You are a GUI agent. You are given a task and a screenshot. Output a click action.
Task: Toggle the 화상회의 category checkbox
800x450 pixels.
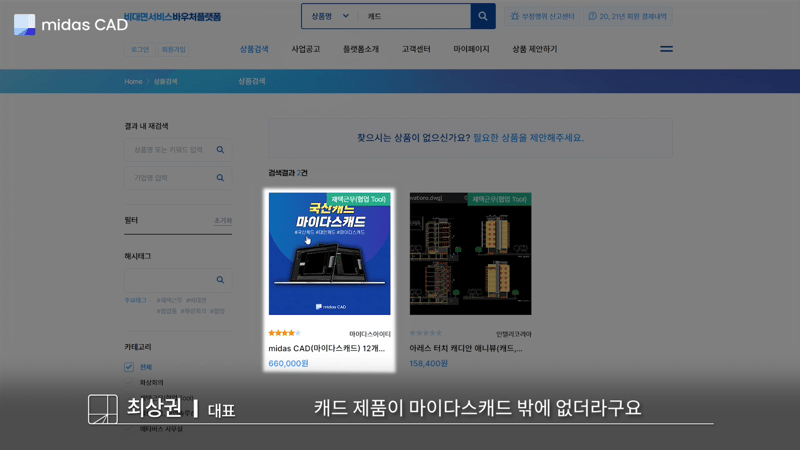pyautogui.click(x=129, y=382)
